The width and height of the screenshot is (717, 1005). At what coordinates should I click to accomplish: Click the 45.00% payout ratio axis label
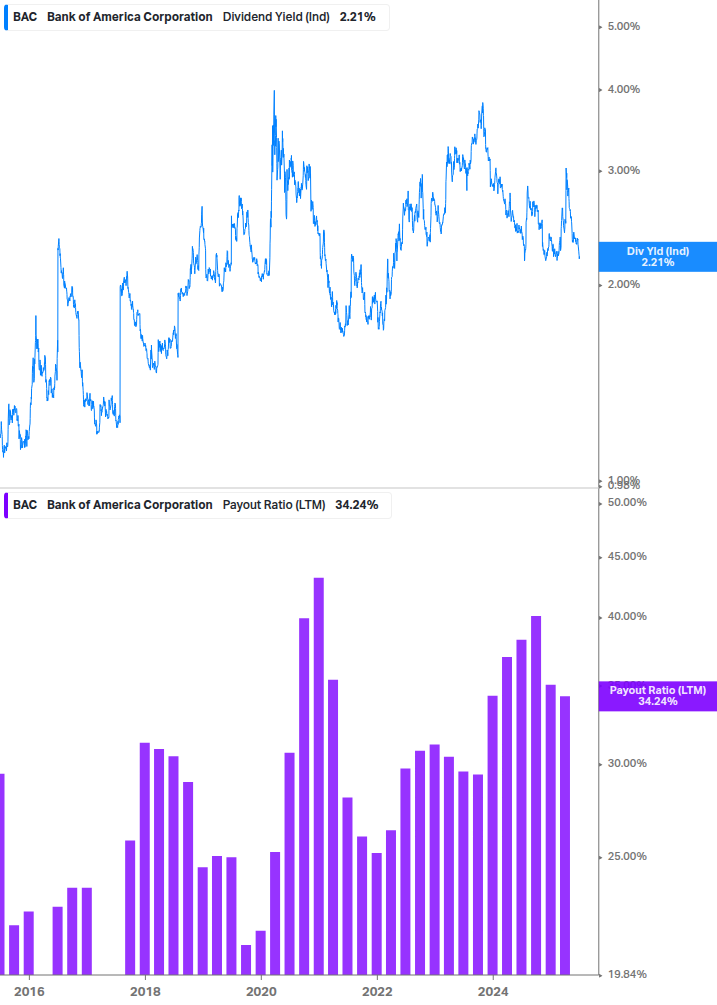(x=627, y=556)
